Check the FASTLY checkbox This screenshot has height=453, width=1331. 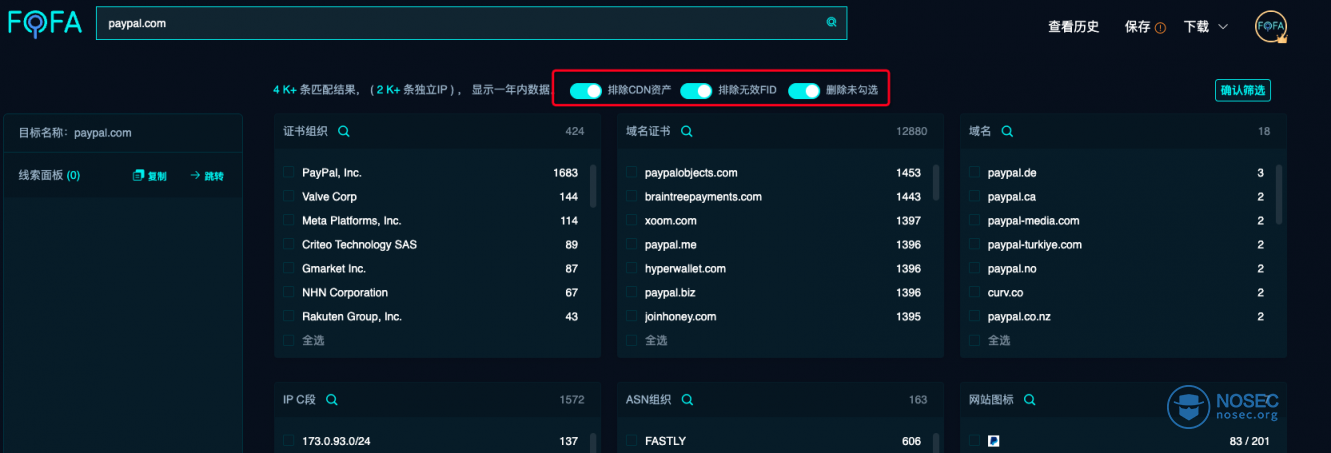(632, 441)
